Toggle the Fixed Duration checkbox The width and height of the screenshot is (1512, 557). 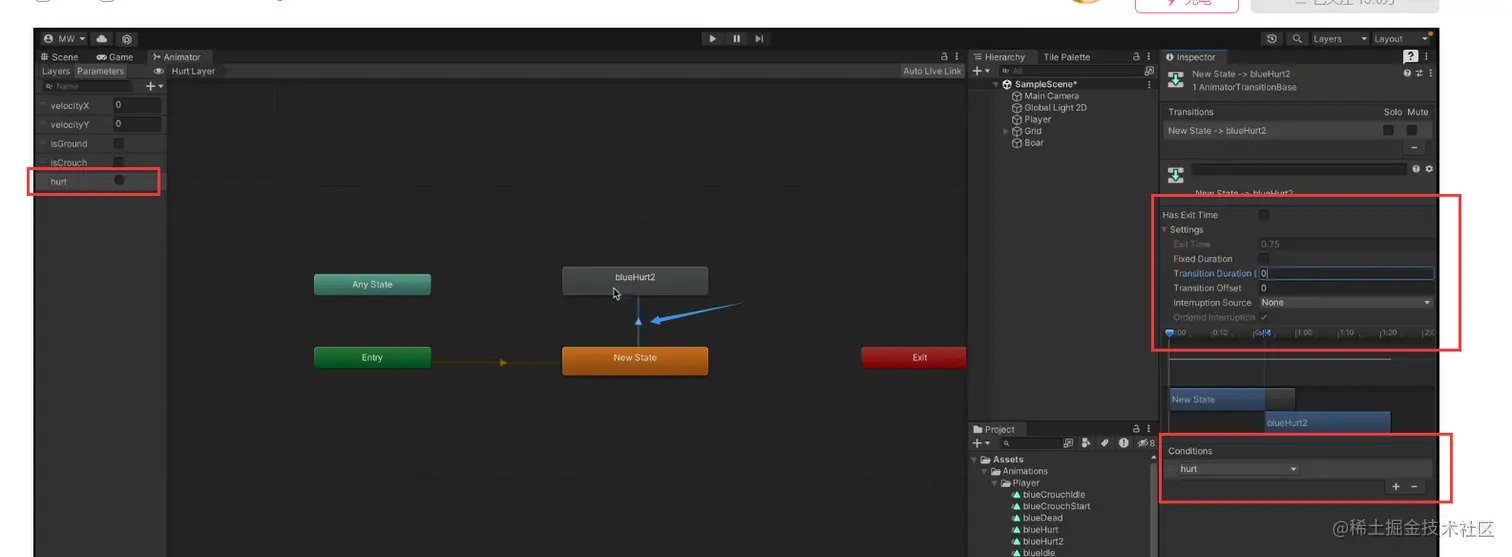[1264, 259]
